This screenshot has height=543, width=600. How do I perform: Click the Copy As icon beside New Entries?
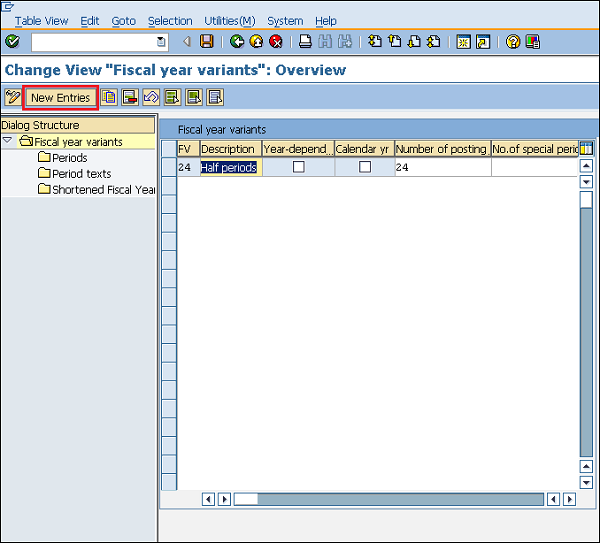tap(108, 97)
